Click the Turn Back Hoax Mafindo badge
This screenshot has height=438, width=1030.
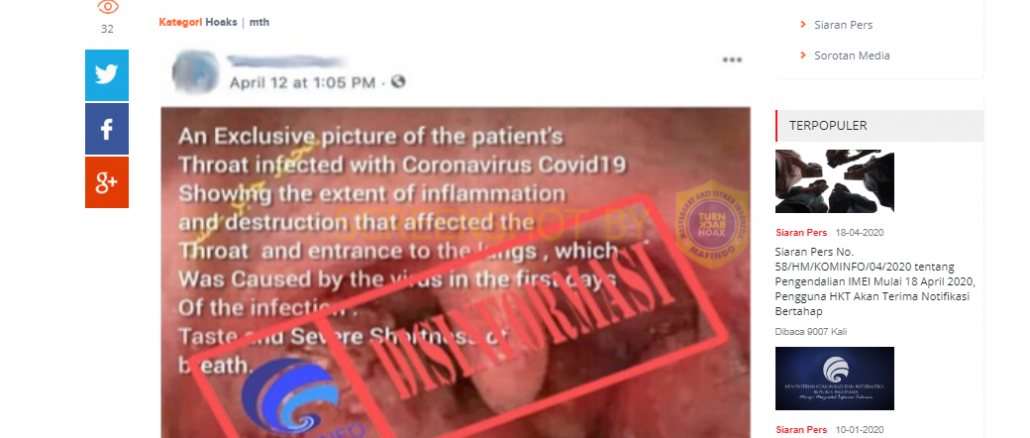pyautogui.click(x=711, y=224)
